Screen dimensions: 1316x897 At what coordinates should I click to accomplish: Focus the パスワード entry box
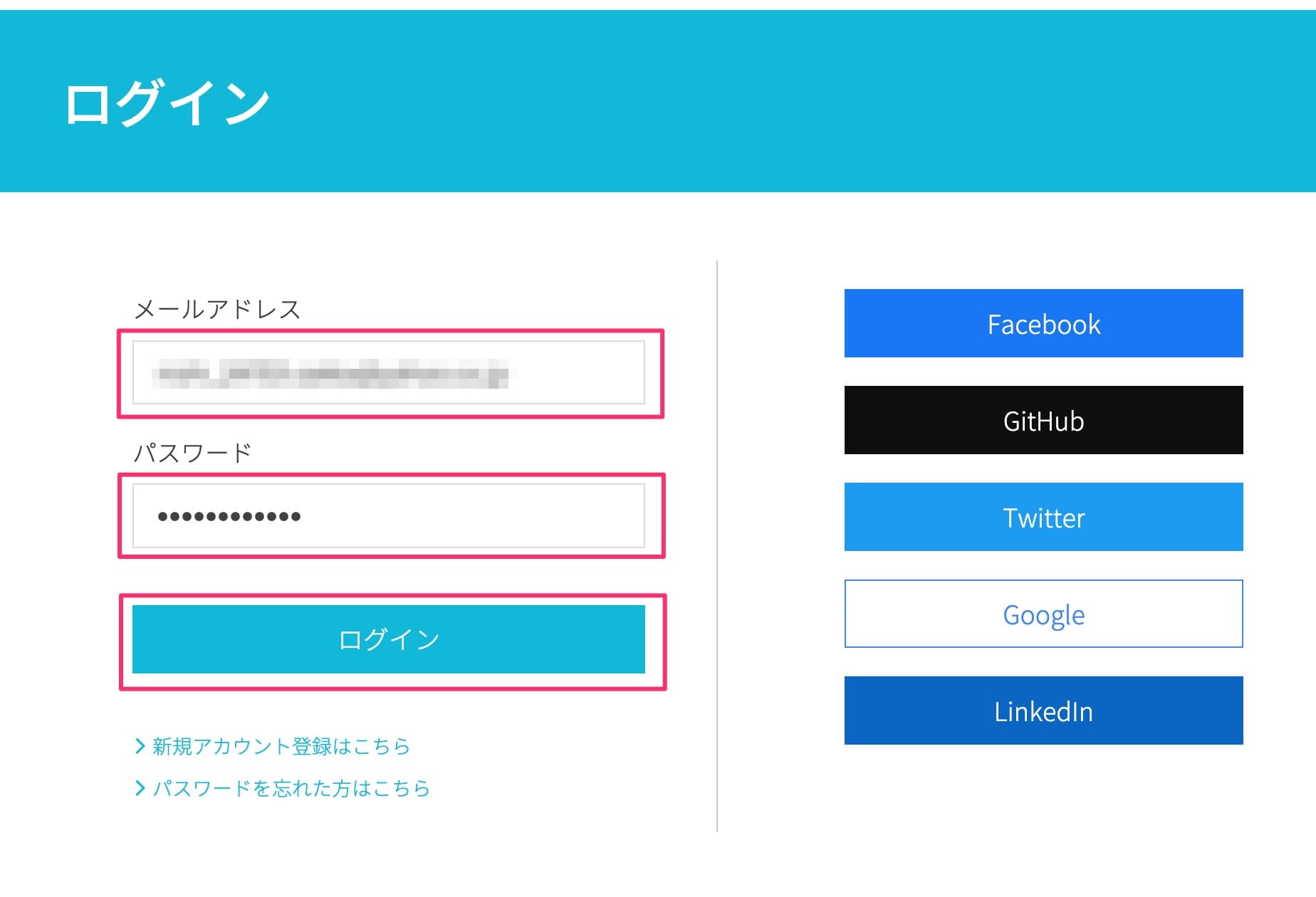tap(390, 515)
